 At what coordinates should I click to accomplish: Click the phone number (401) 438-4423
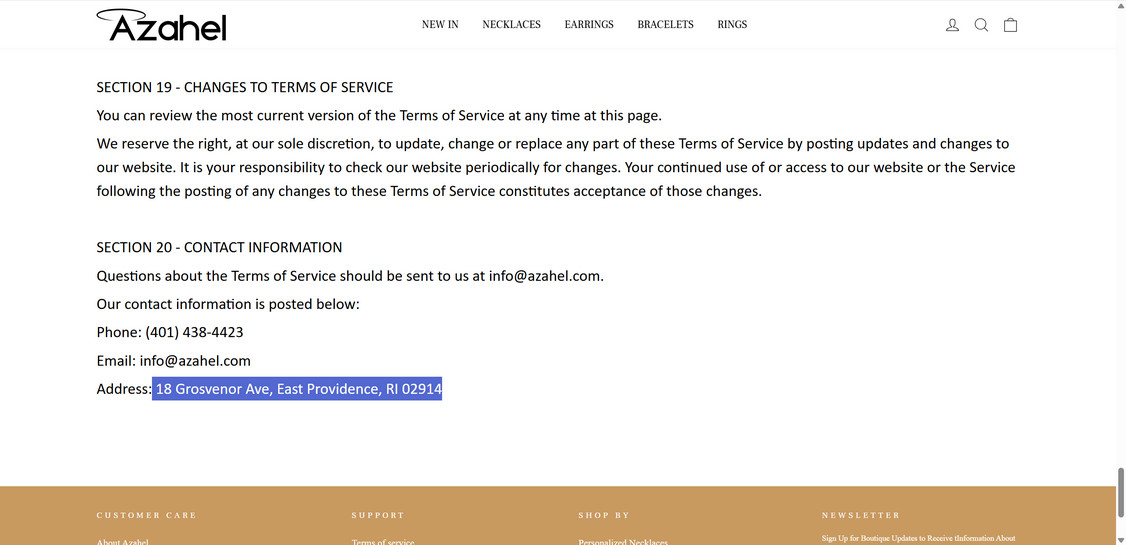(195, 332)
